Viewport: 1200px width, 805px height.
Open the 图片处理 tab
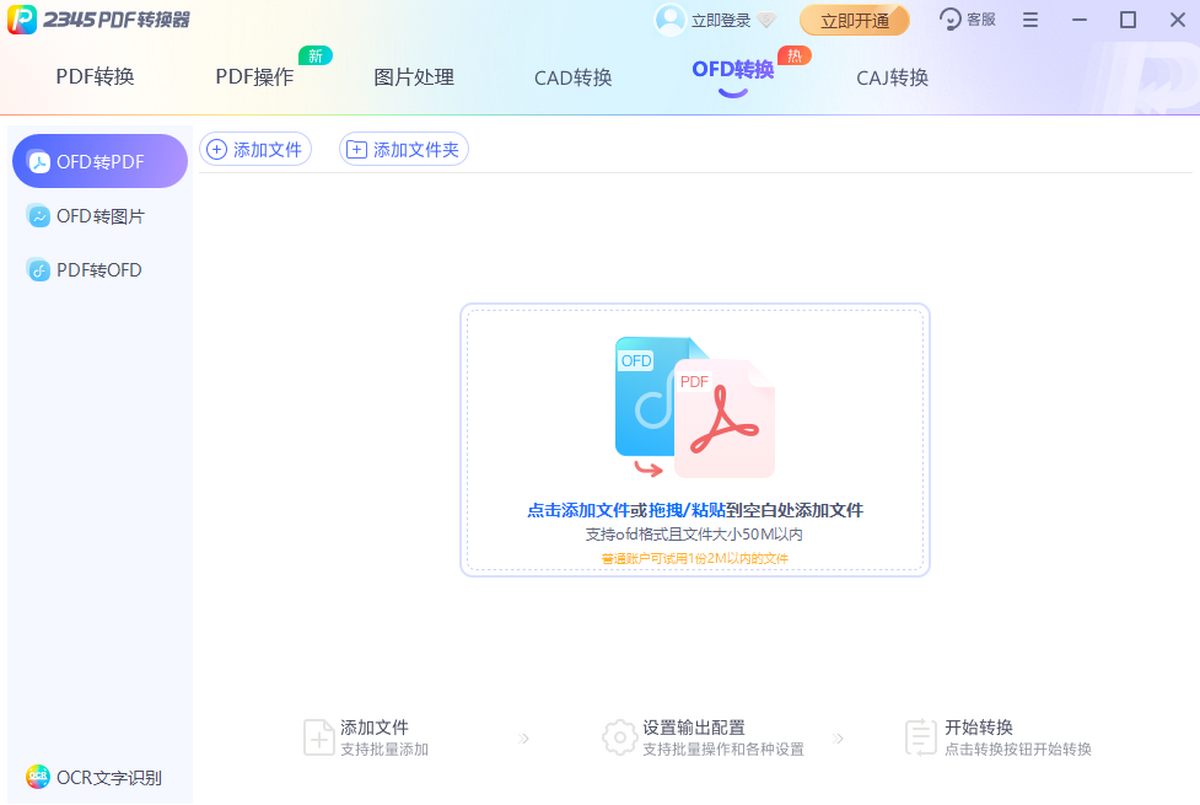click(x=414, y=77)
